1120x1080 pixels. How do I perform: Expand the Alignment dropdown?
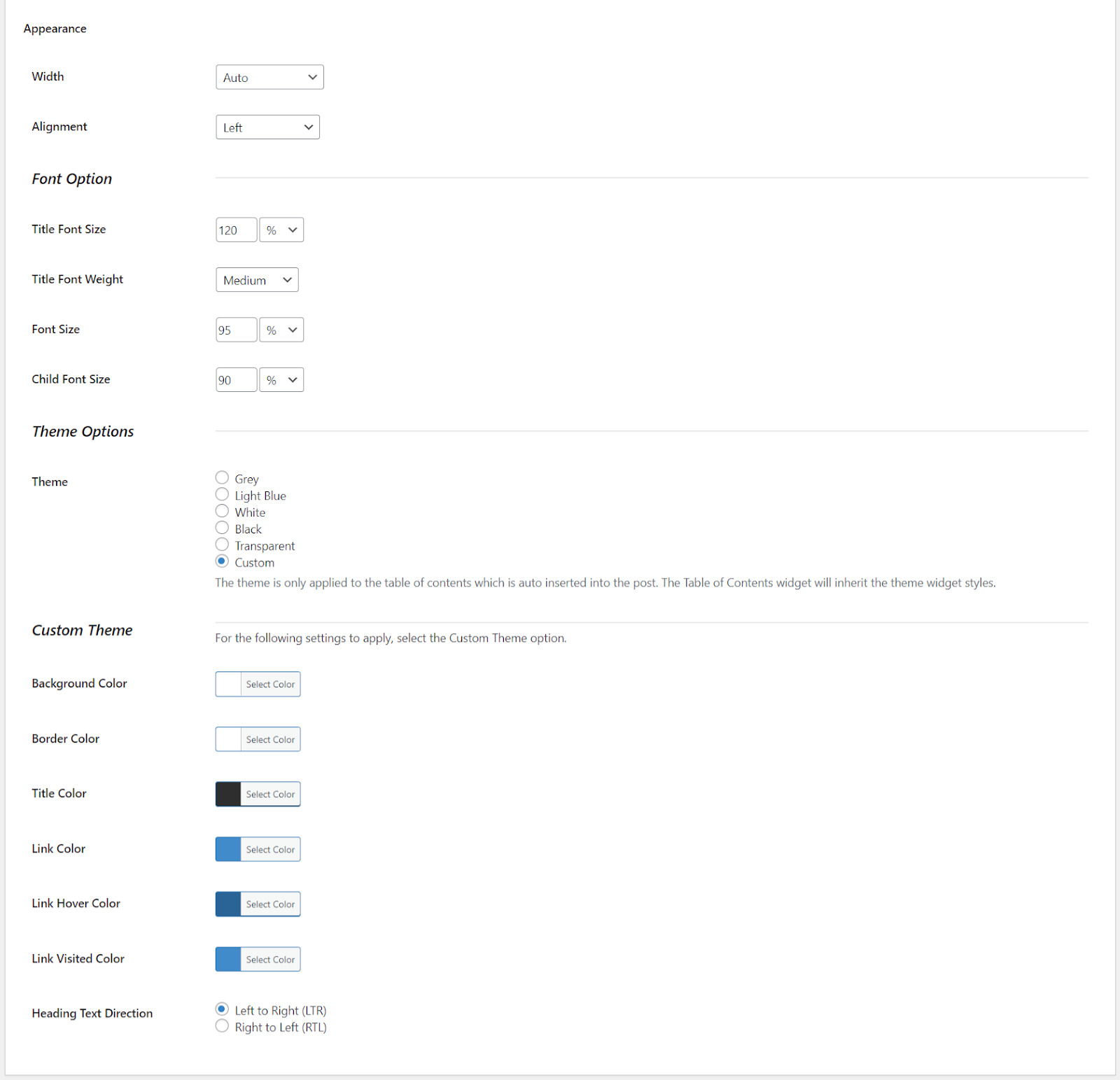pyautogui.click(x=267, y=127)
